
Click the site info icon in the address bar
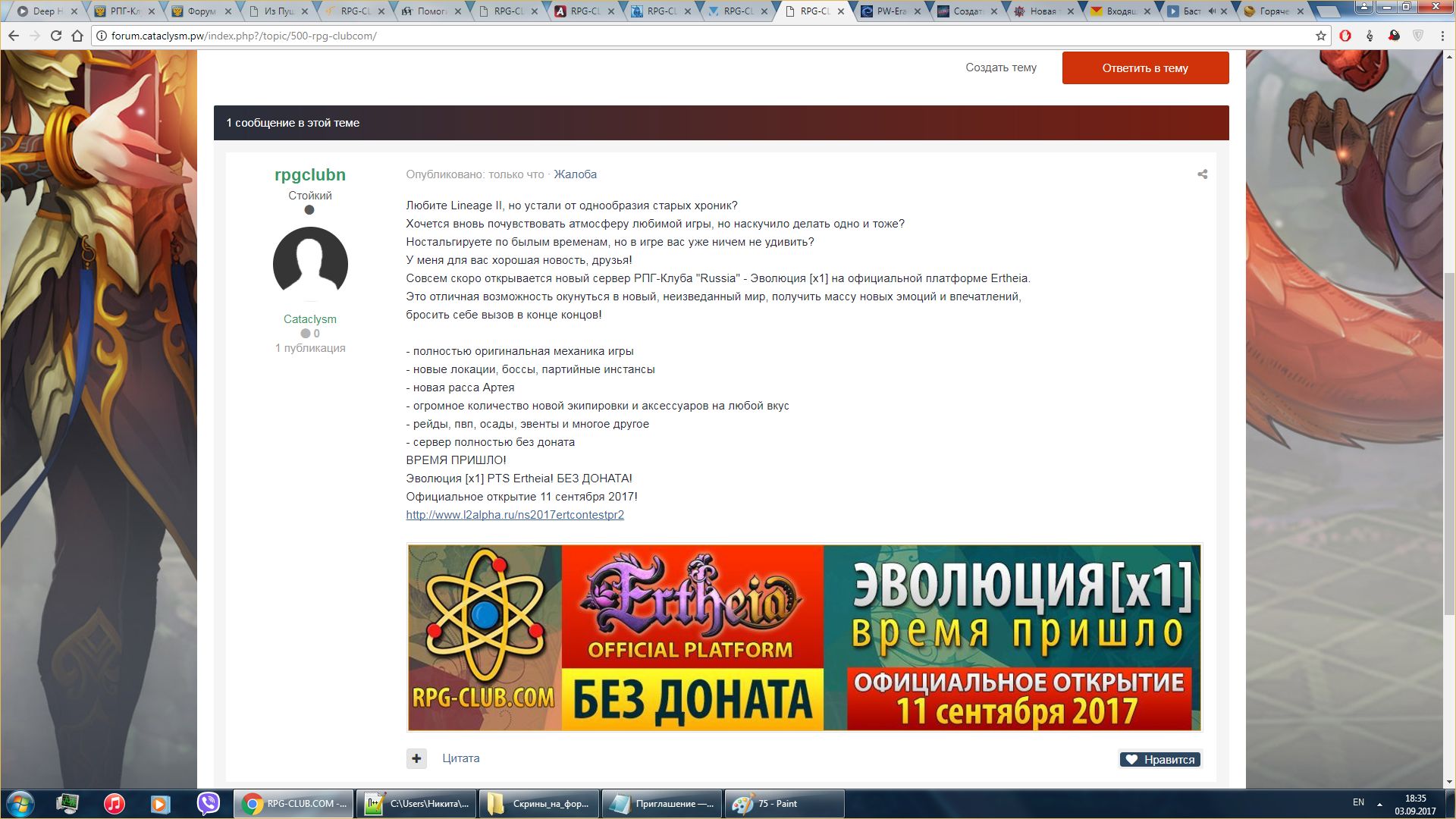coord(102,36)
